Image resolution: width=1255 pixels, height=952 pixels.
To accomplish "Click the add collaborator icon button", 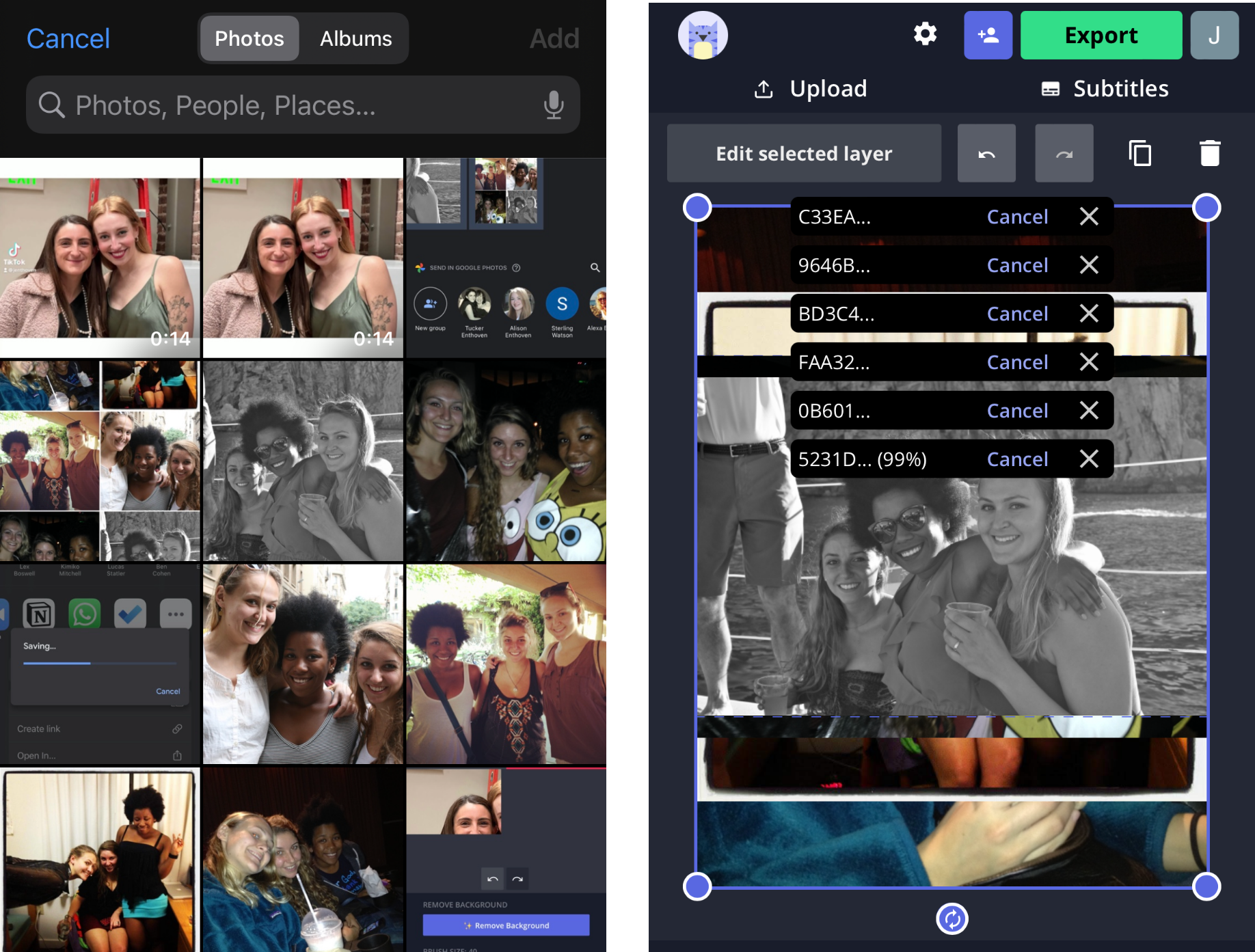I will coord(988,35).
